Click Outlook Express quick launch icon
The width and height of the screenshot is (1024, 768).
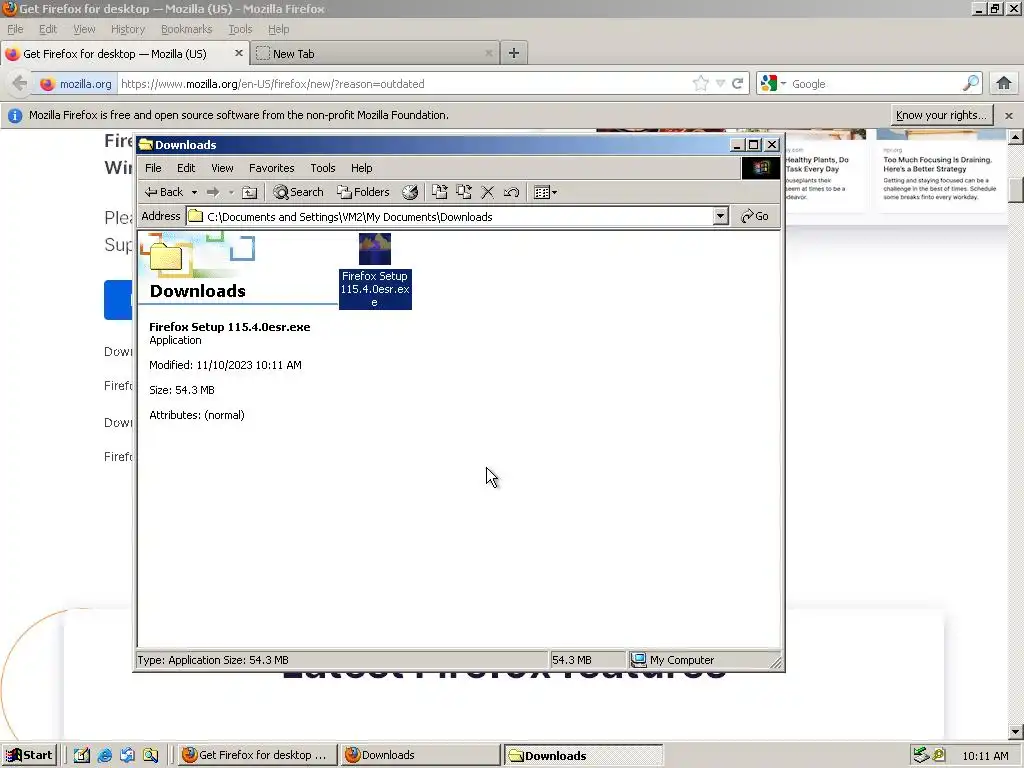pyautogui.click(x=127, y=755)
